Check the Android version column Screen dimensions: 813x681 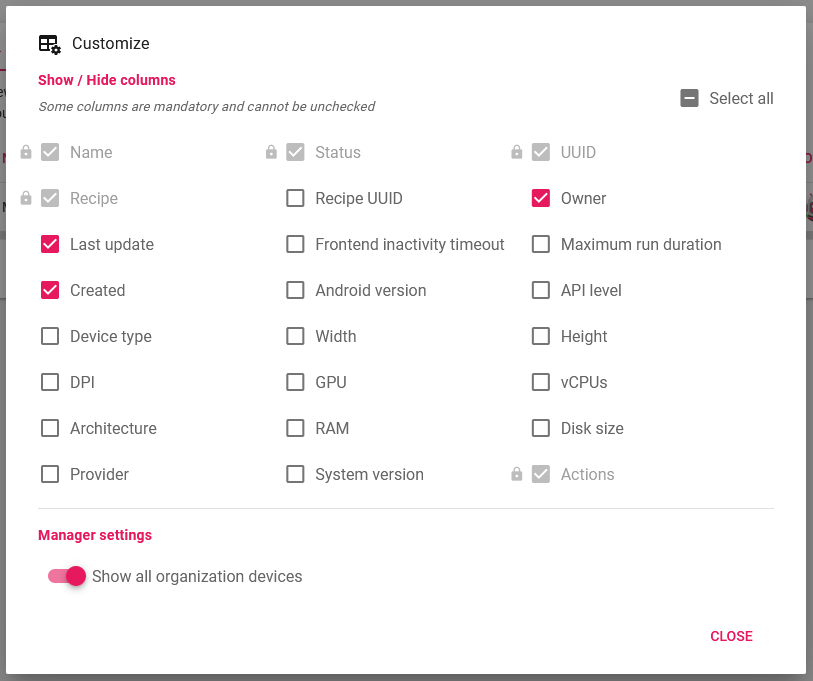tap(295, 290)
